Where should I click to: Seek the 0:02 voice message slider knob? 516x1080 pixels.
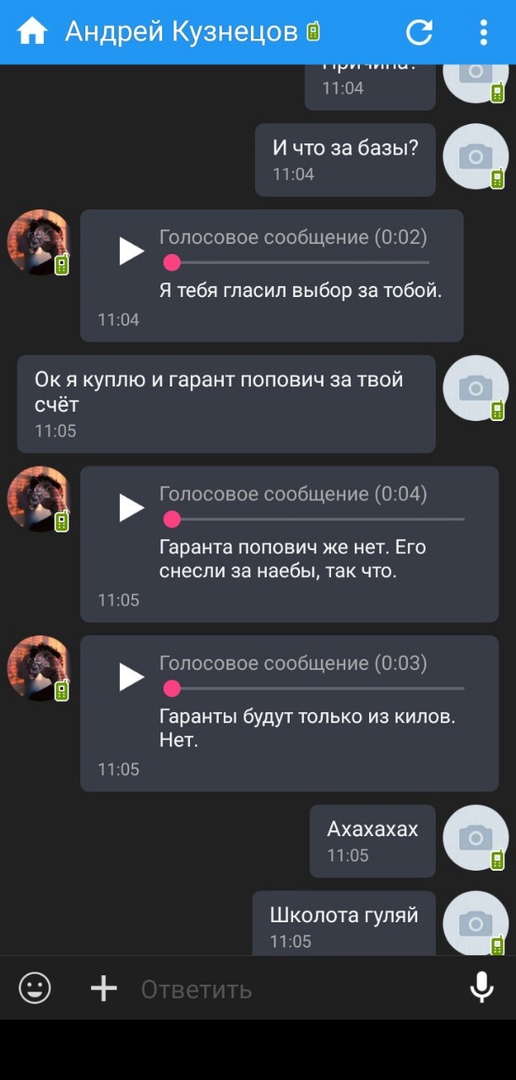coord(172,262)
